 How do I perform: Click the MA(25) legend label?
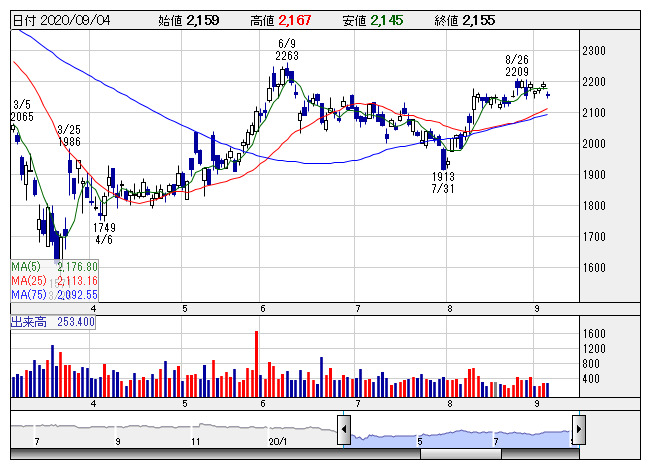(x=29, y=281)
